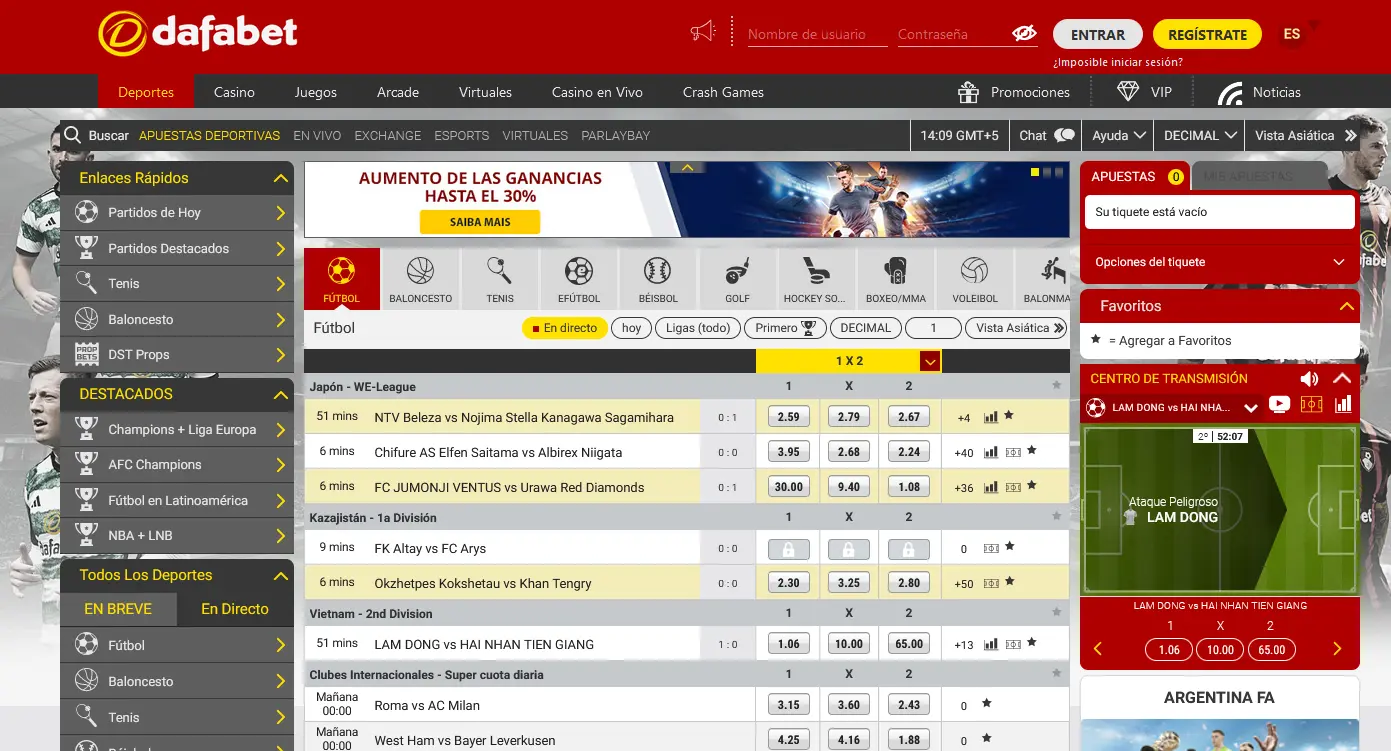The width and height of the screenshot is (1391, 751).
Task: Select the Fútbol sport icon tab
Action: 342,278
